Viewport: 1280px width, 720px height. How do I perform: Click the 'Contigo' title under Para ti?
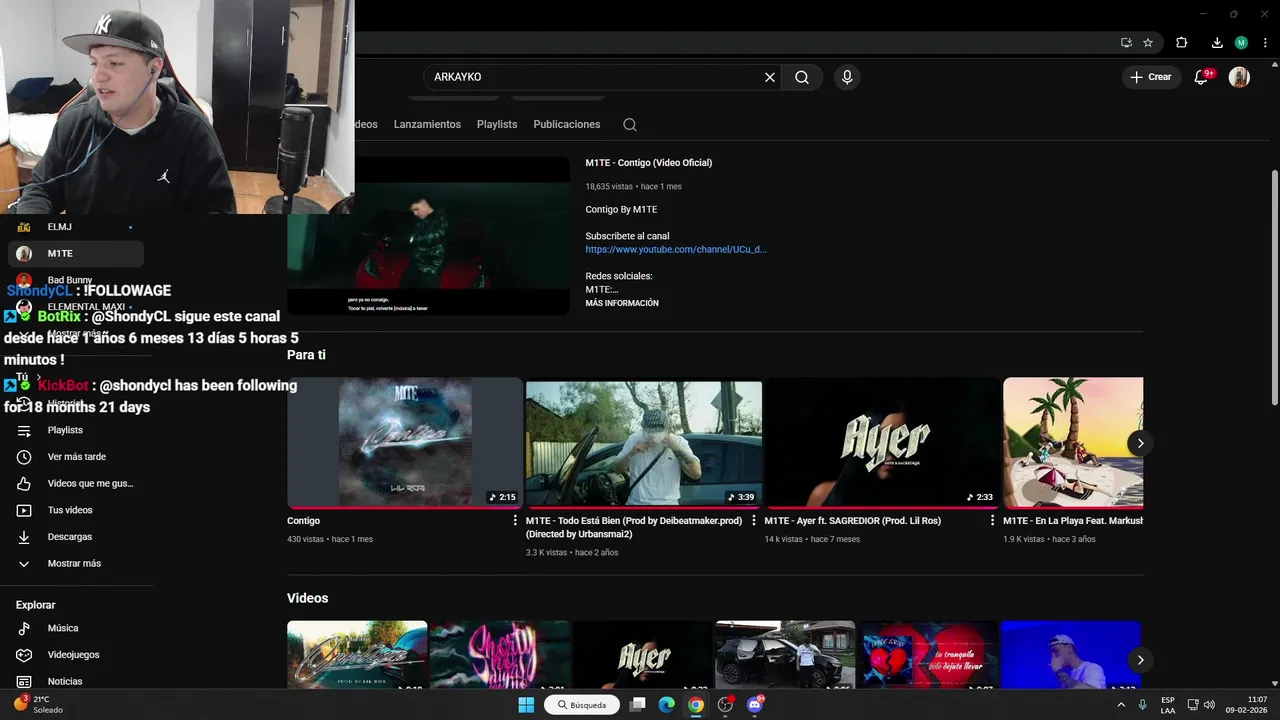(x=304, y=521)
